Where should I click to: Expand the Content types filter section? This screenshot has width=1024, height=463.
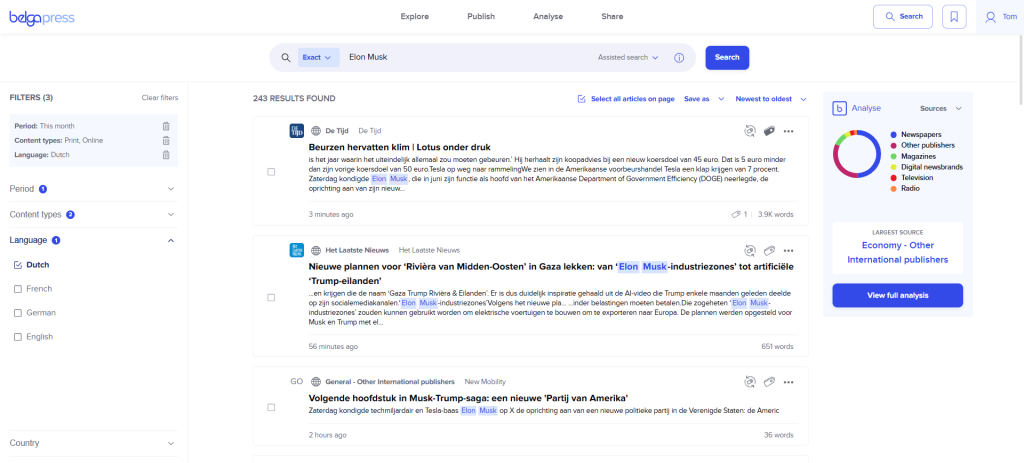(93, 214)
